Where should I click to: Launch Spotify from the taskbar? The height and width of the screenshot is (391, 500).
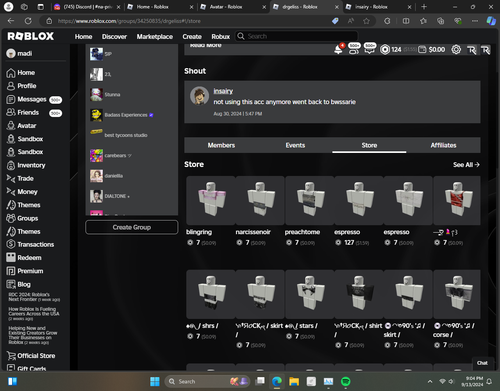[346, 381]
